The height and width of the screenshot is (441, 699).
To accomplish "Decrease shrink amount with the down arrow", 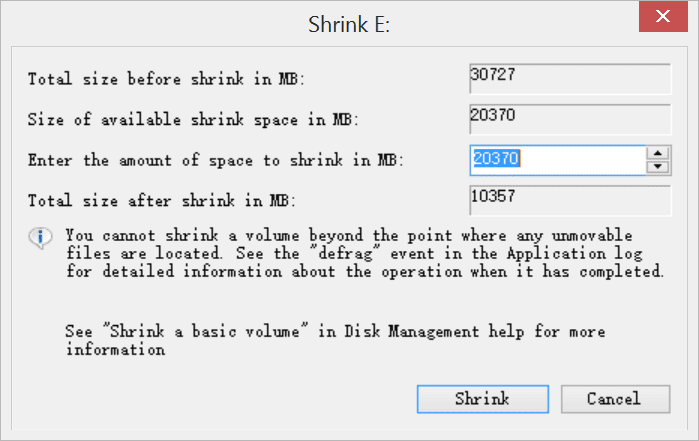I will coord(658,167).
